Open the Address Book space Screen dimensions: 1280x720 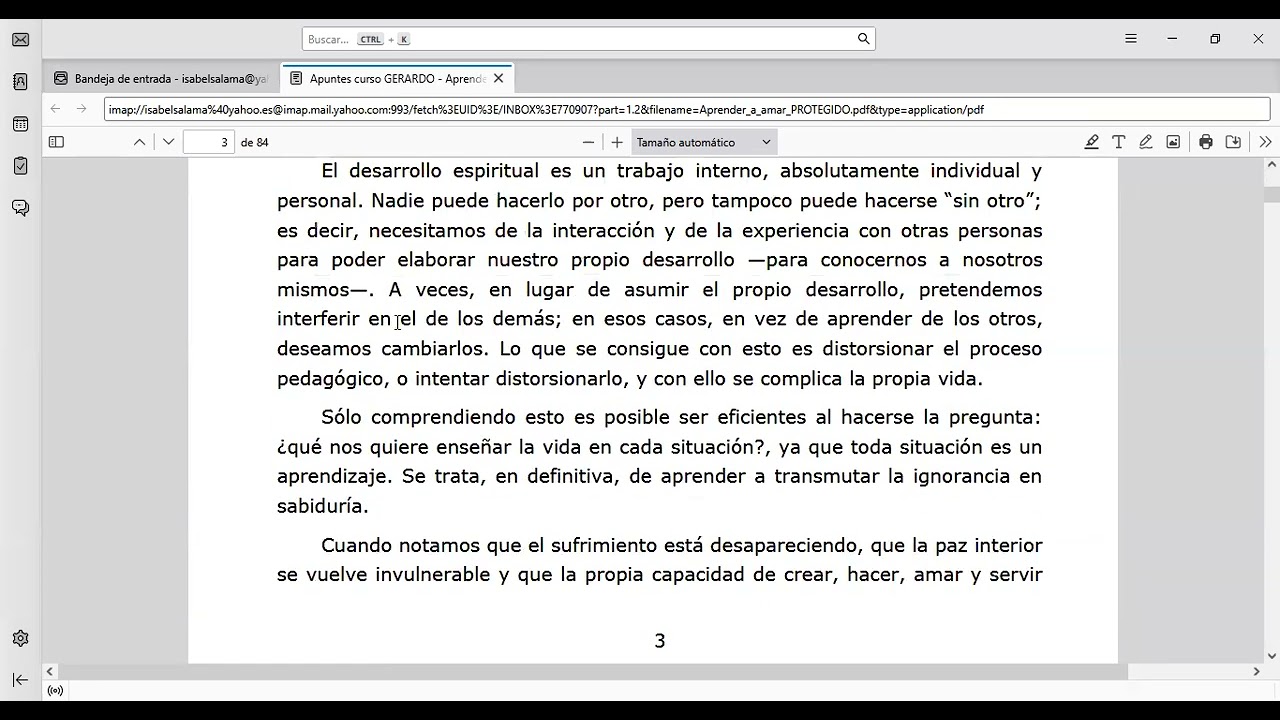[20, 82]
